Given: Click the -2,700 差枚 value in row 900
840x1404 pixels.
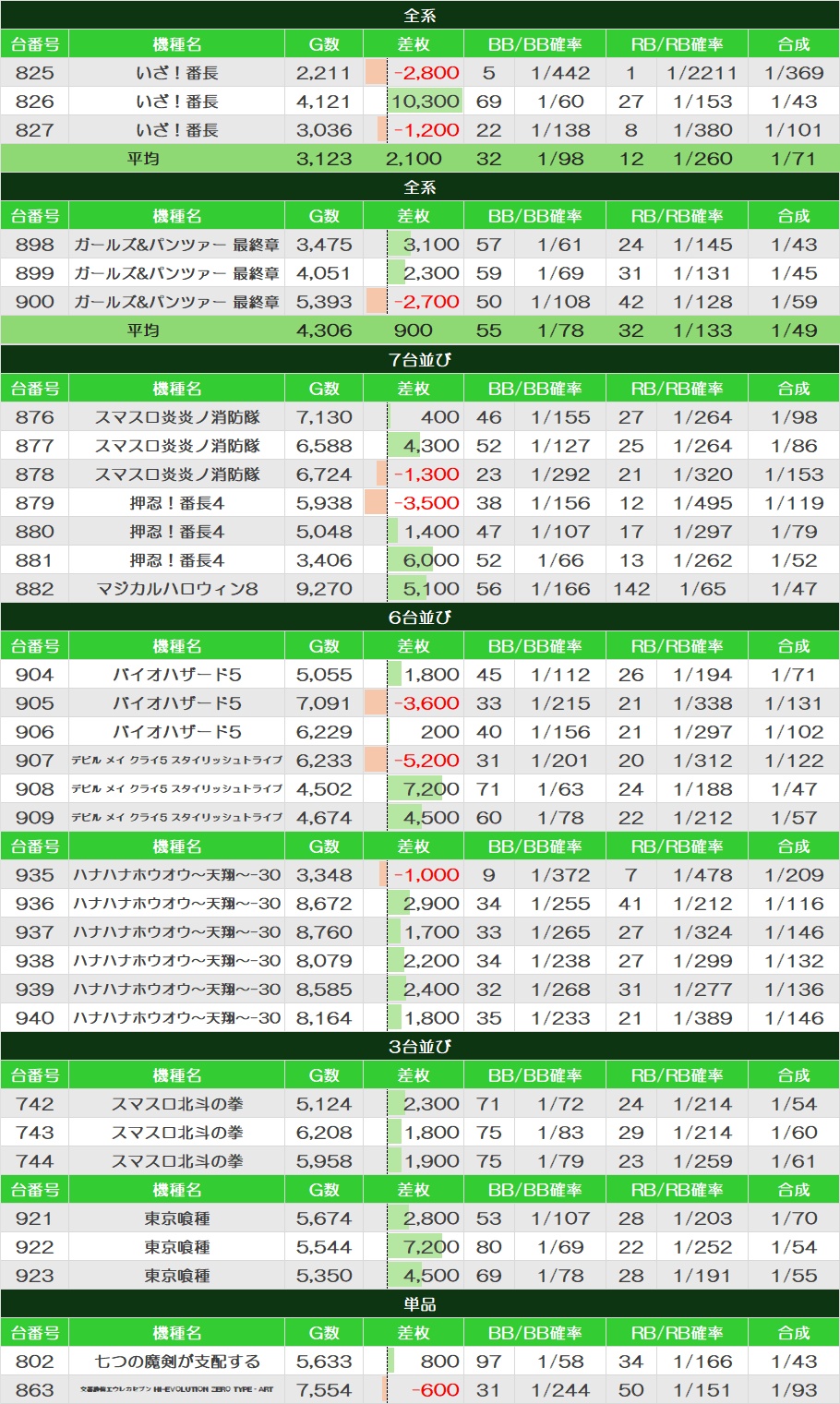Looking at the screenshot, I should tap(426, 302).
